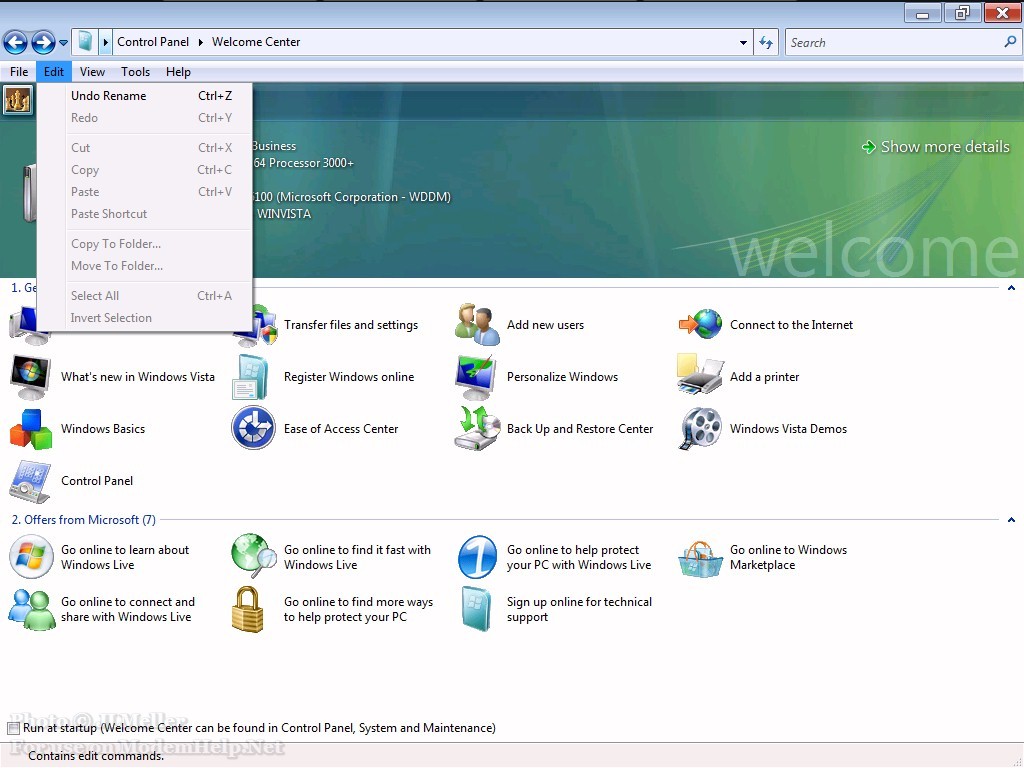Image resolution: width=1024 pixels, height=768 pixels.
Task: Click the Add a printer icon
Action: (700, 374)
